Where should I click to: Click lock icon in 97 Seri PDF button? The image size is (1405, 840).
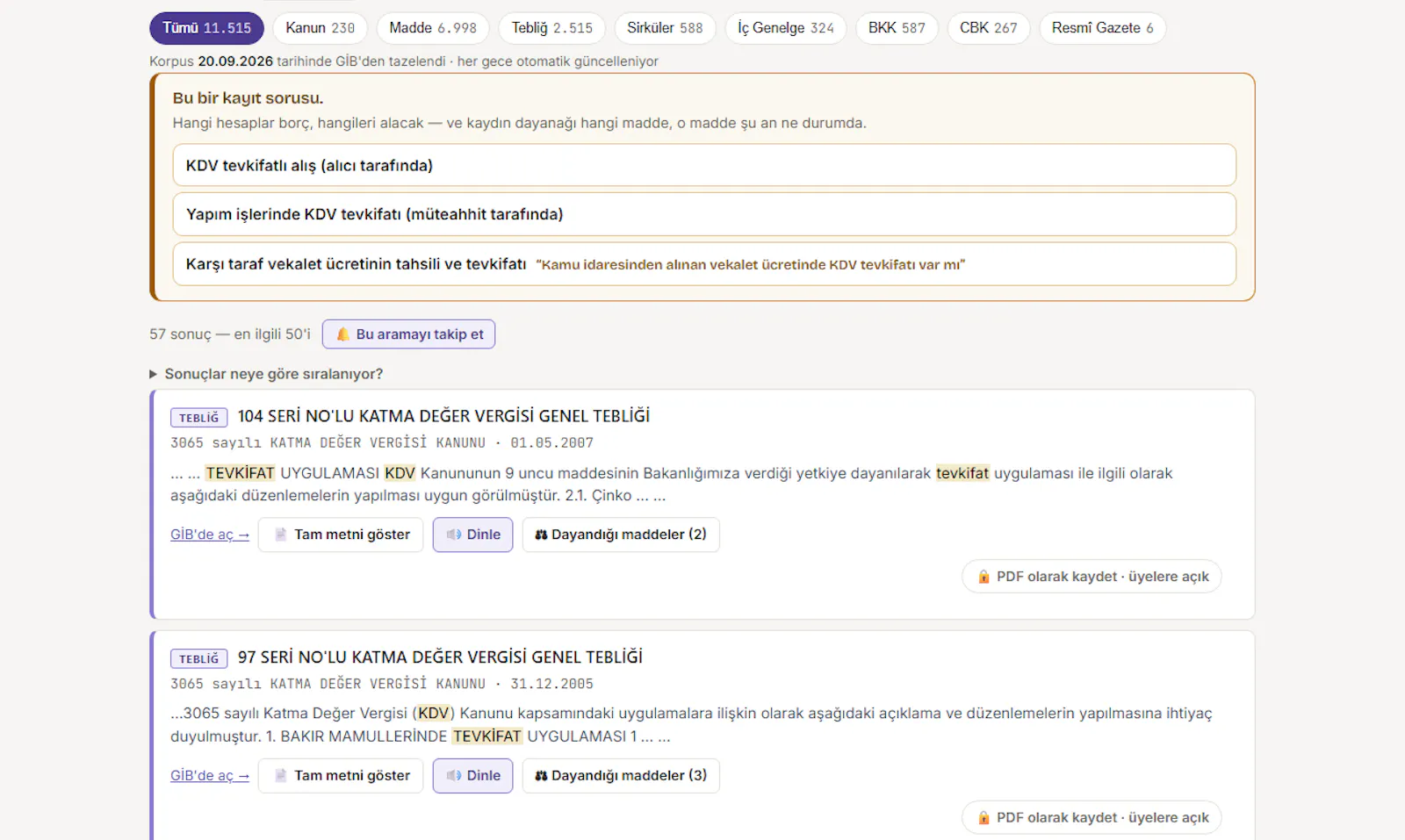[983, 817]
